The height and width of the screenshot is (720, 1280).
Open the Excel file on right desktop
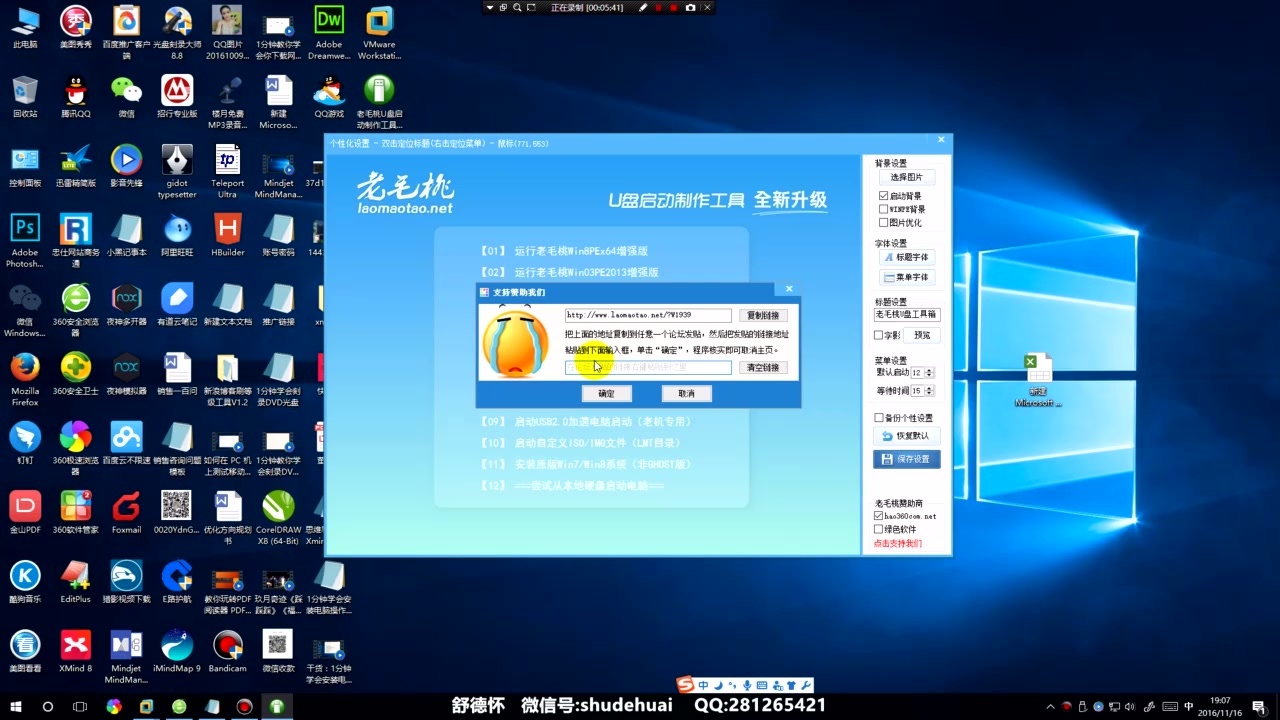pos(1038,380)
